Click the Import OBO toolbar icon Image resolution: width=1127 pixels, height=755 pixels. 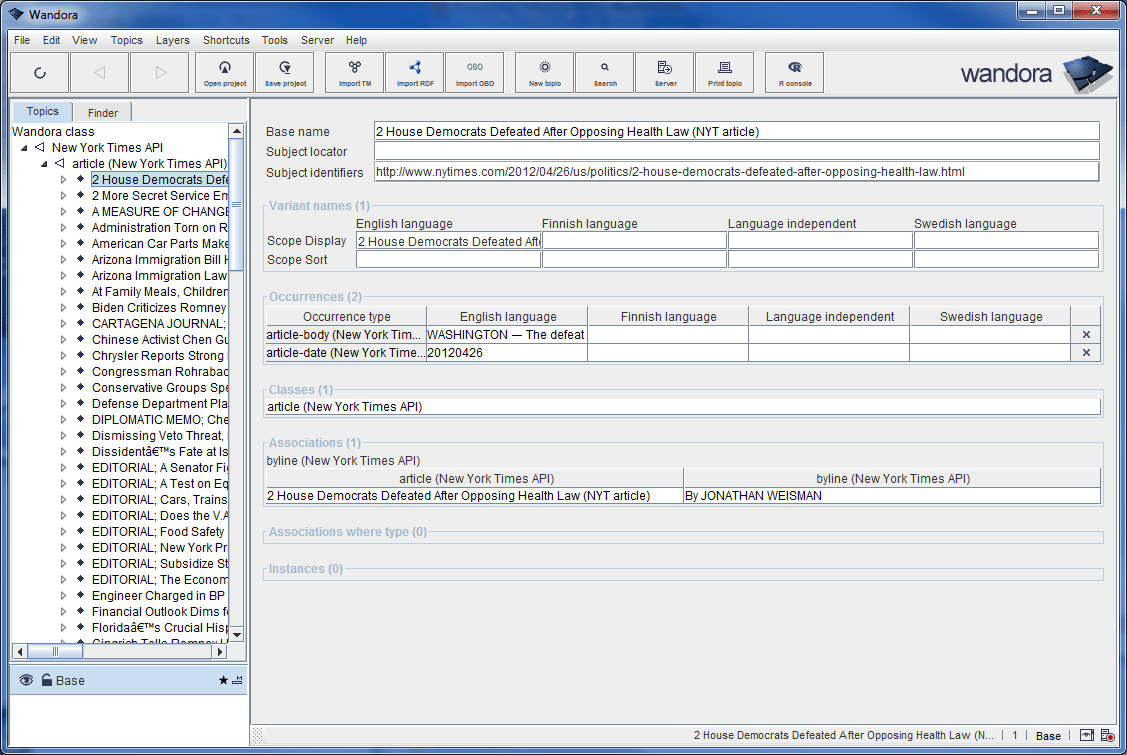(475, 73)
